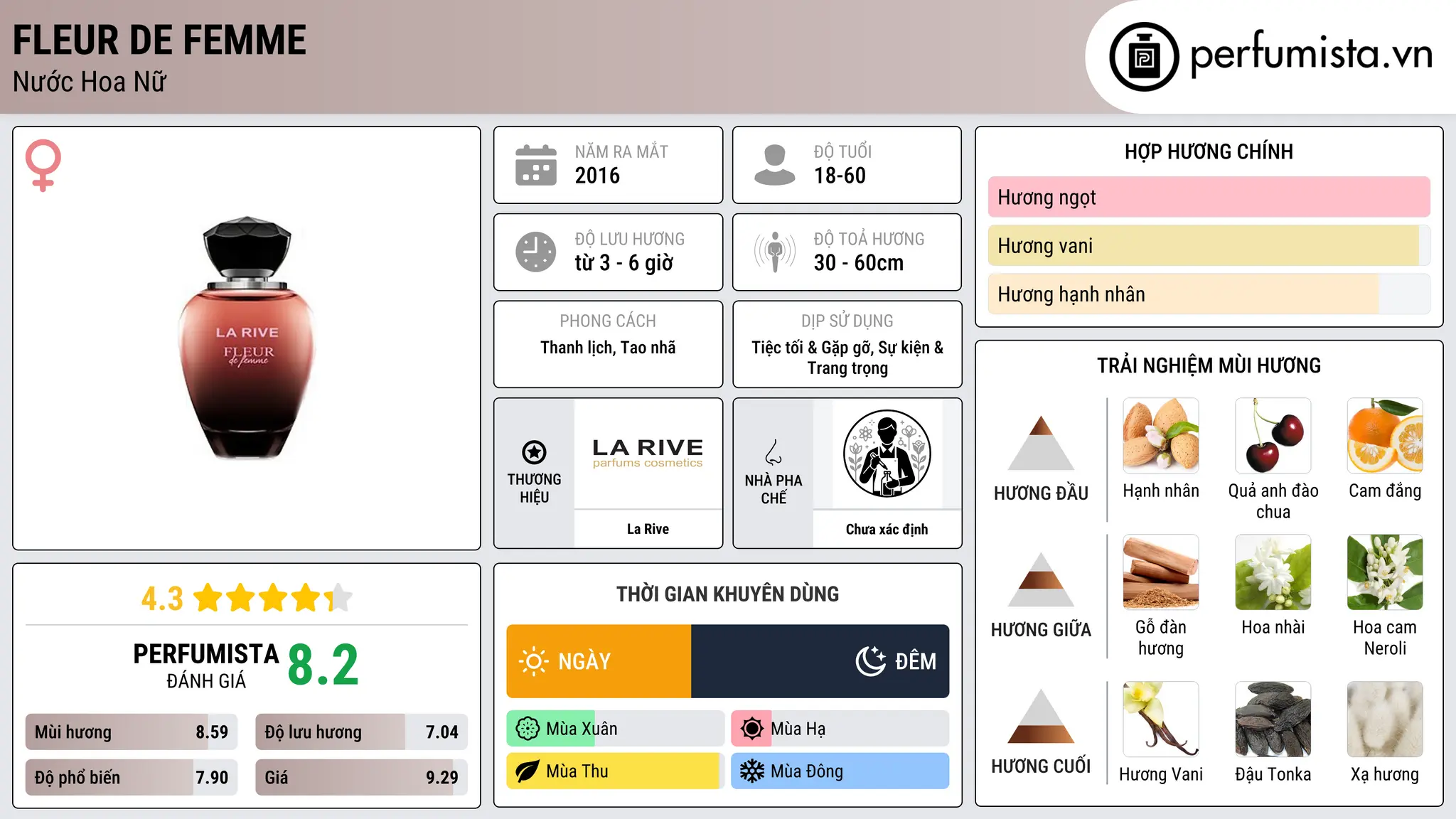Click the moon icon beside Đêm
This screenshot has height=819, width=1456.
870,661
